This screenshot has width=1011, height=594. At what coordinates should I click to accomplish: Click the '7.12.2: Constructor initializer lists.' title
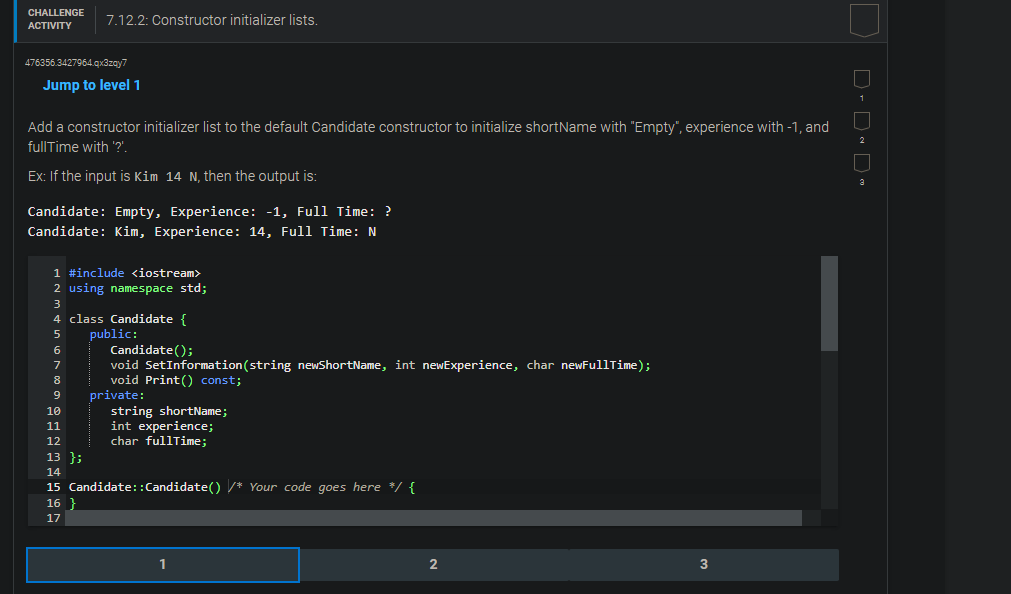click(212, 20)
